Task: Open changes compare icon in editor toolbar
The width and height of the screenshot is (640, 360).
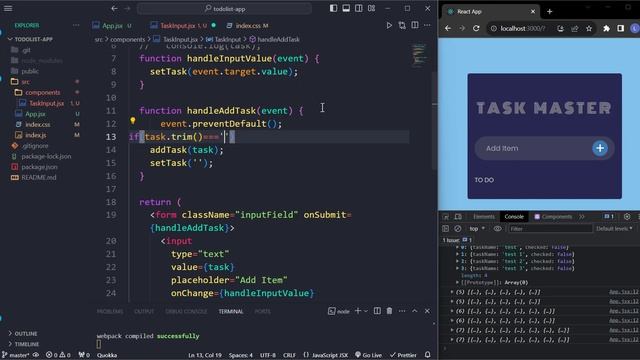Action: click(402, 25)
